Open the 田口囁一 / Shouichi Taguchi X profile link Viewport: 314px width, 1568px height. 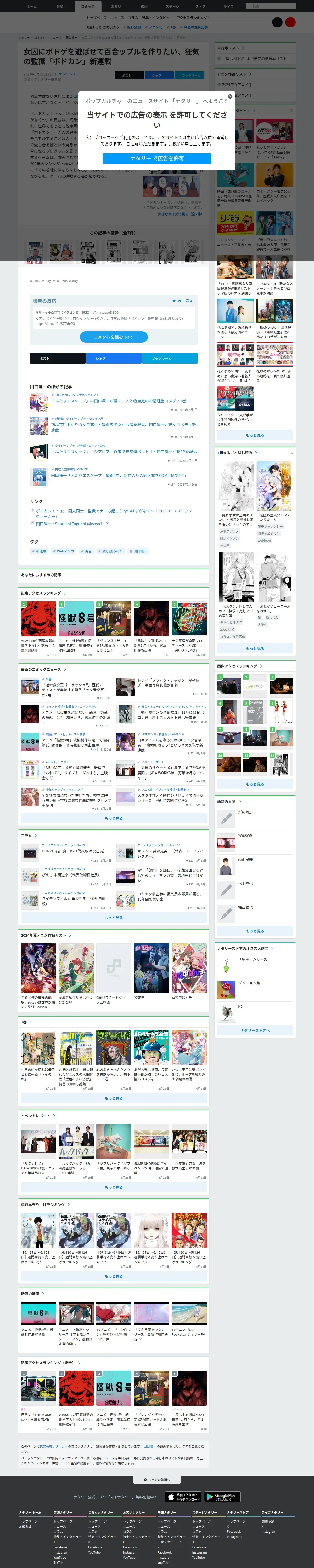[x=72, y=523]
